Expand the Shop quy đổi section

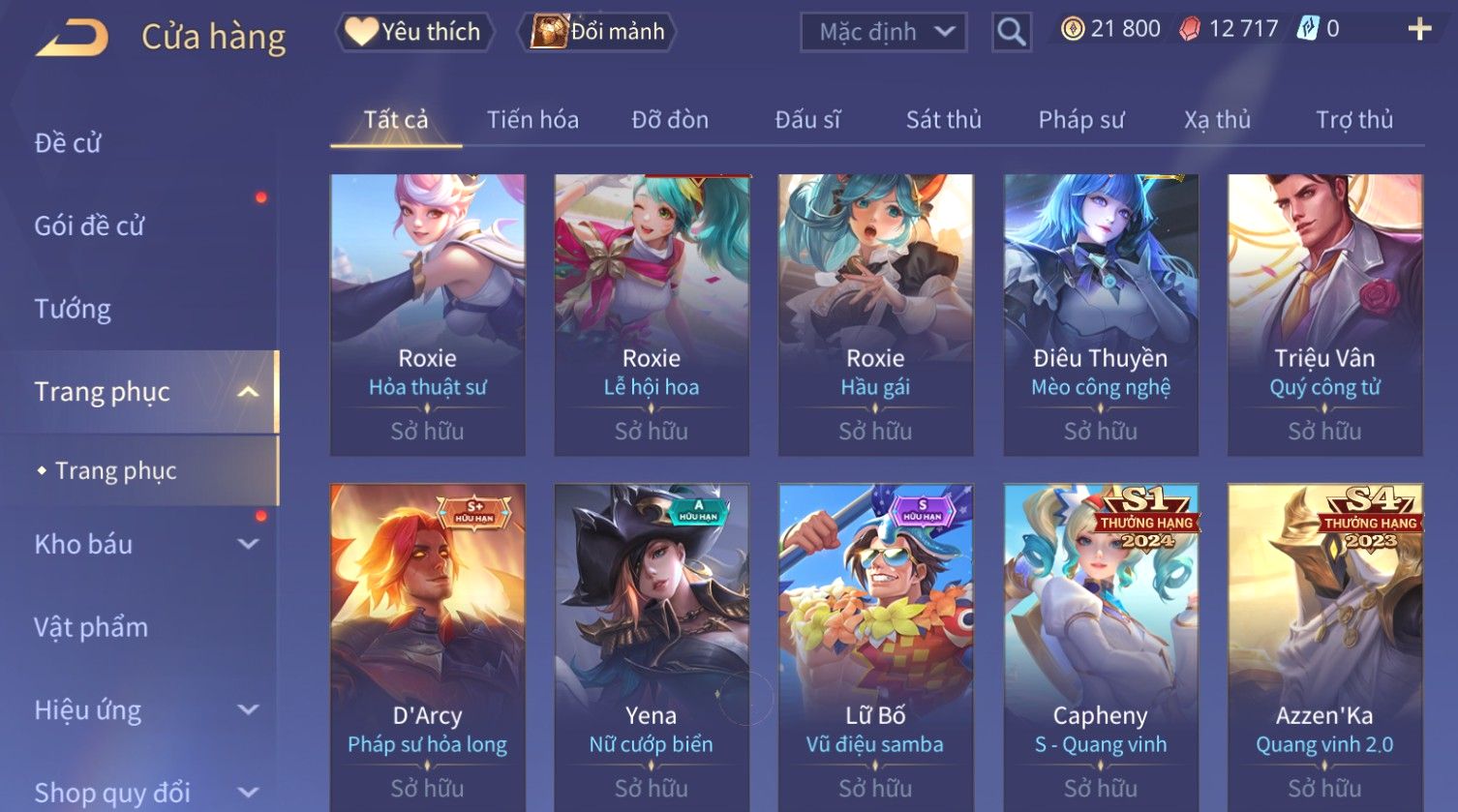(x=249, y=793)
